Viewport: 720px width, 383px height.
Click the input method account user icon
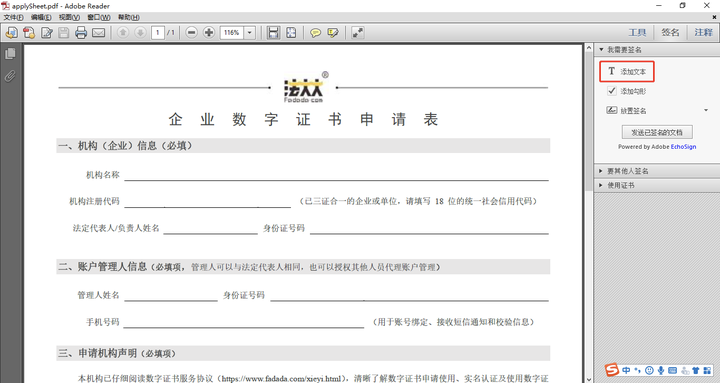point(685,370)
